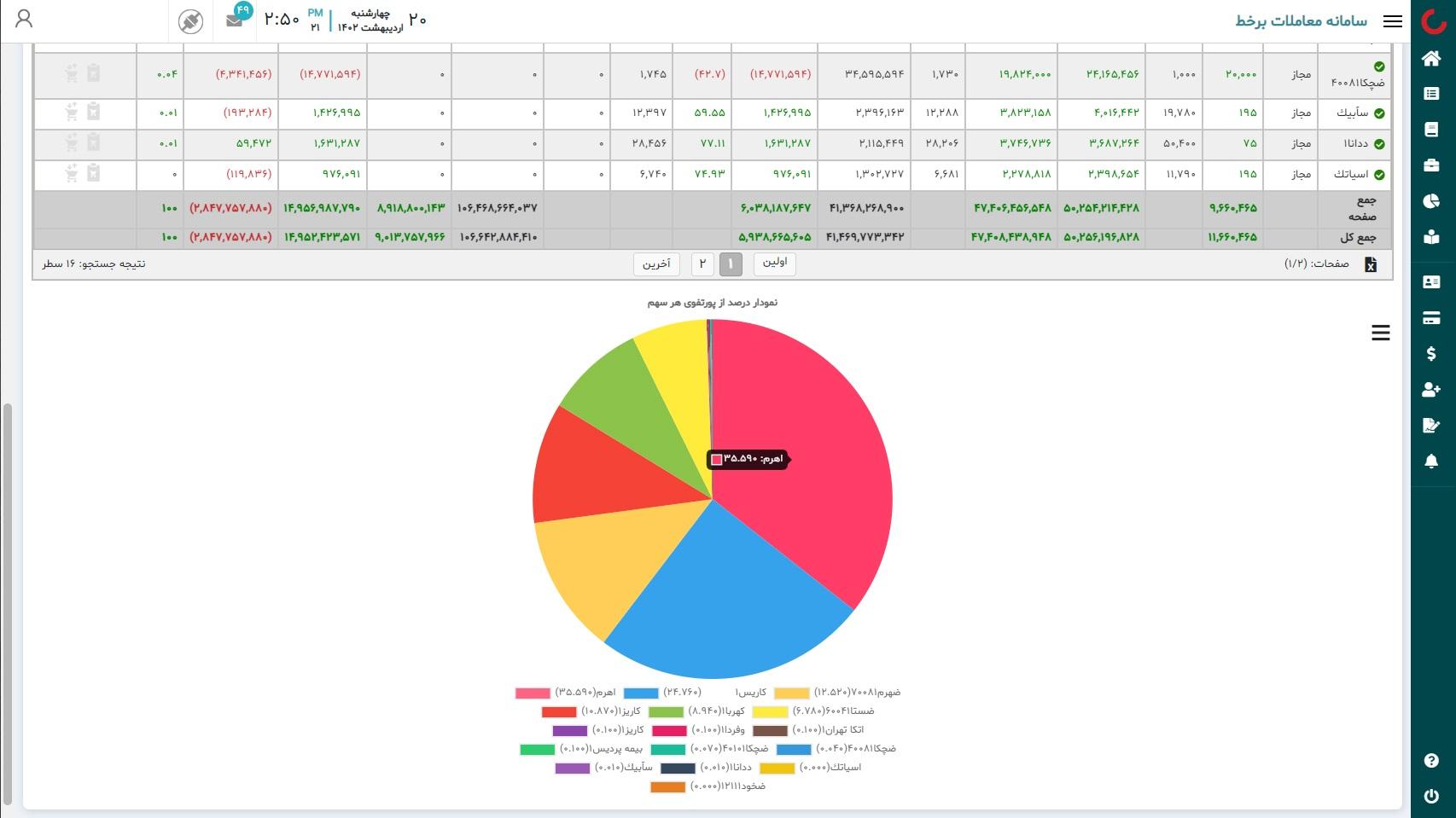Toggle the red کاریز1 (10.870) legend swatch
Screen dimensions: 1456x818
559,712
